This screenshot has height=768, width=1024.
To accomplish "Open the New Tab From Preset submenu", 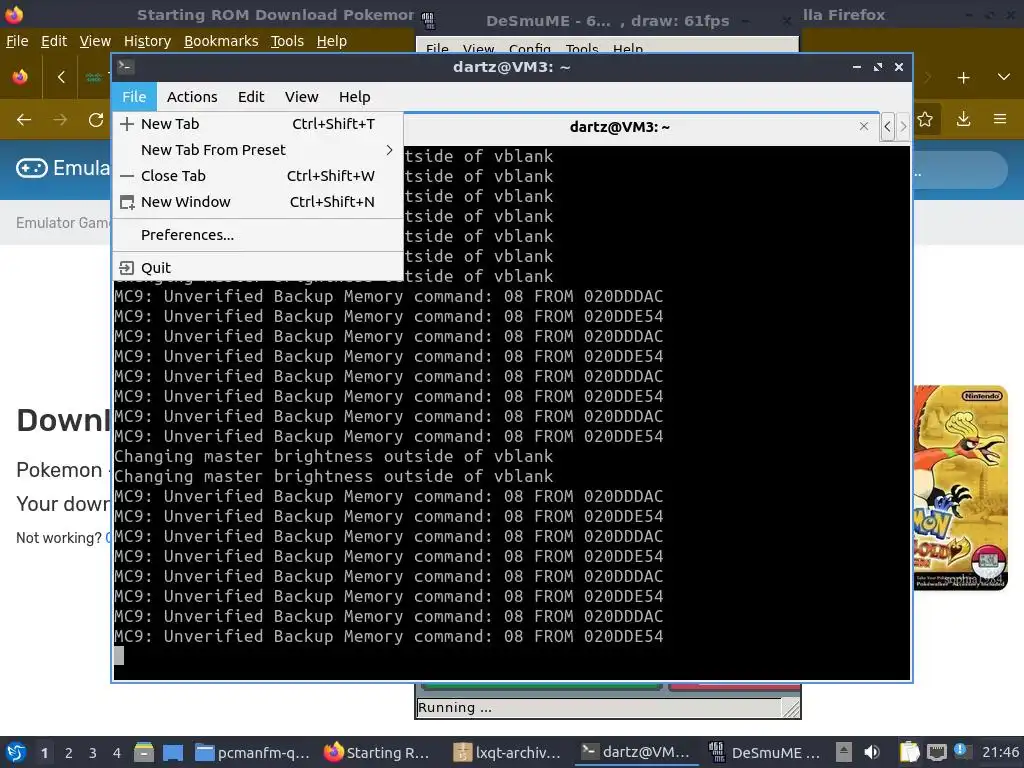I will [258, 150].
